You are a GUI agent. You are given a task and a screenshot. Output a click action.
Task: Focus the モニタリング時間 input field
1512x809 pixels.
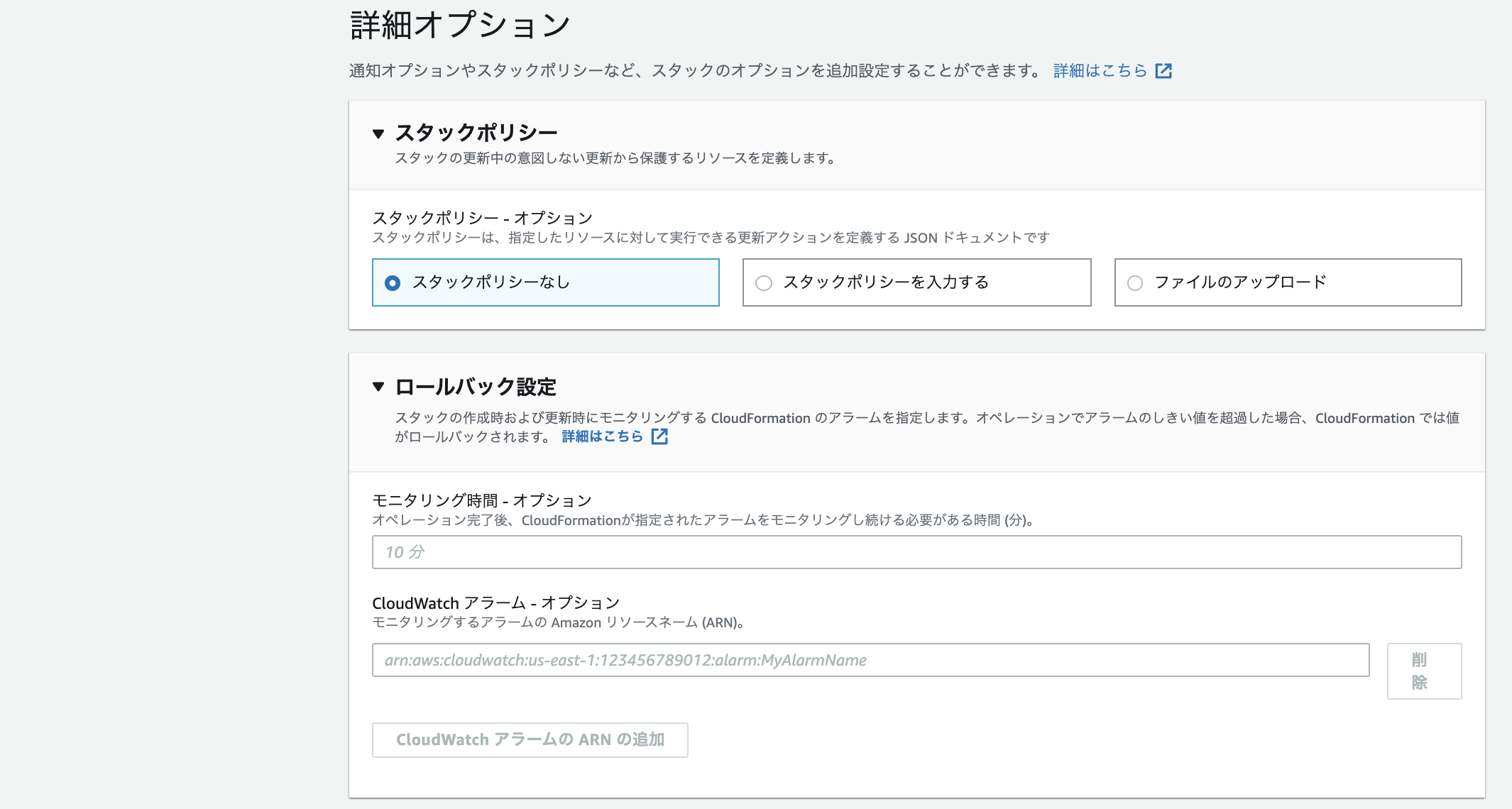coord(916,552)
